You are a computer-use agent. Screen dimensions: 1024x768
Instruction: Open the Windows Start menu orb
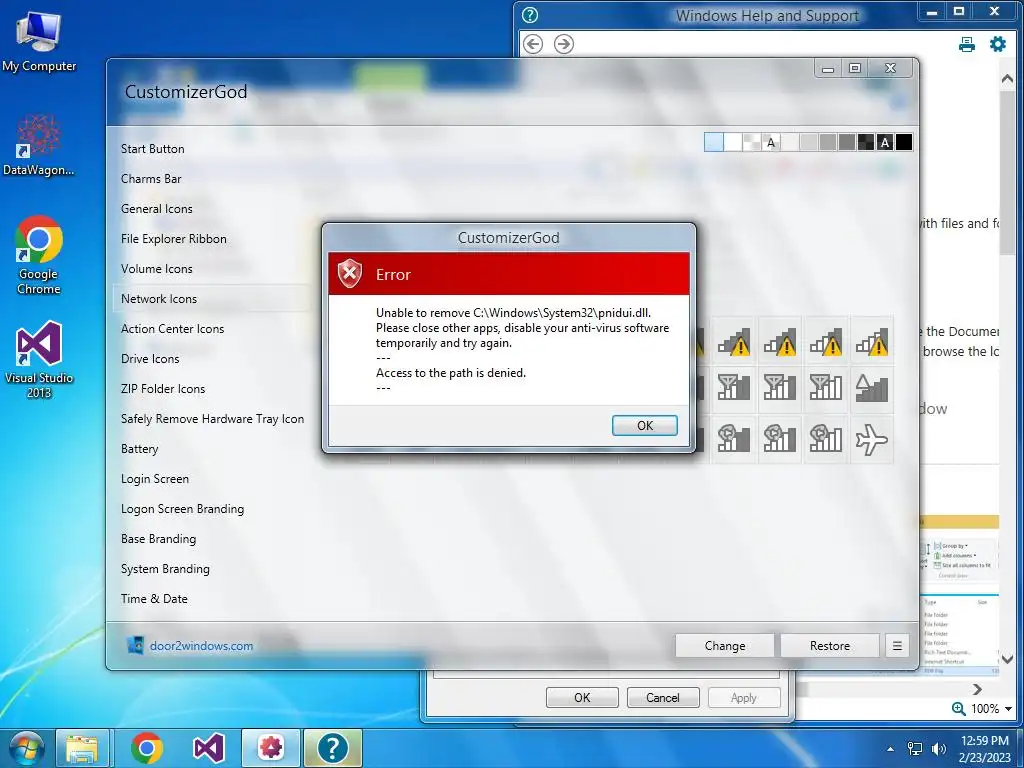click(x=27, y=749)
